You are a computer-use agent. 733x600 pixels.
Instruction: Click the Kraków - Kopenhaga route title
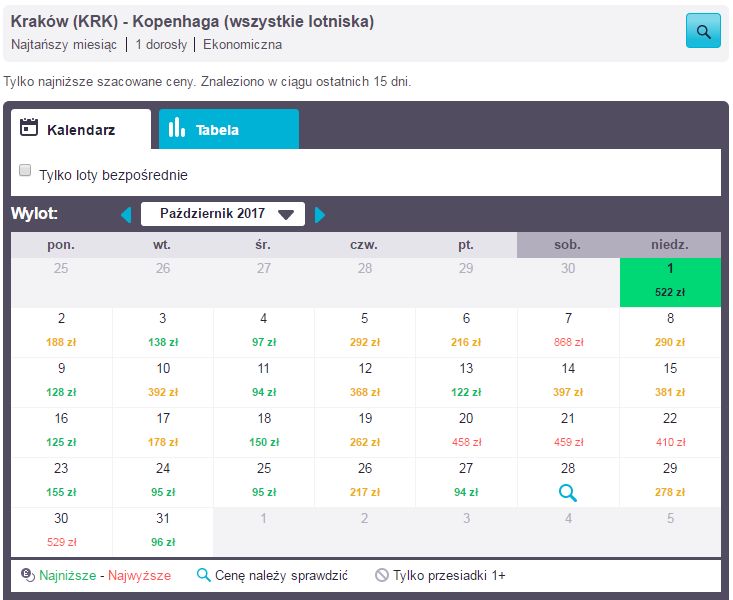[x=192, y=21]
